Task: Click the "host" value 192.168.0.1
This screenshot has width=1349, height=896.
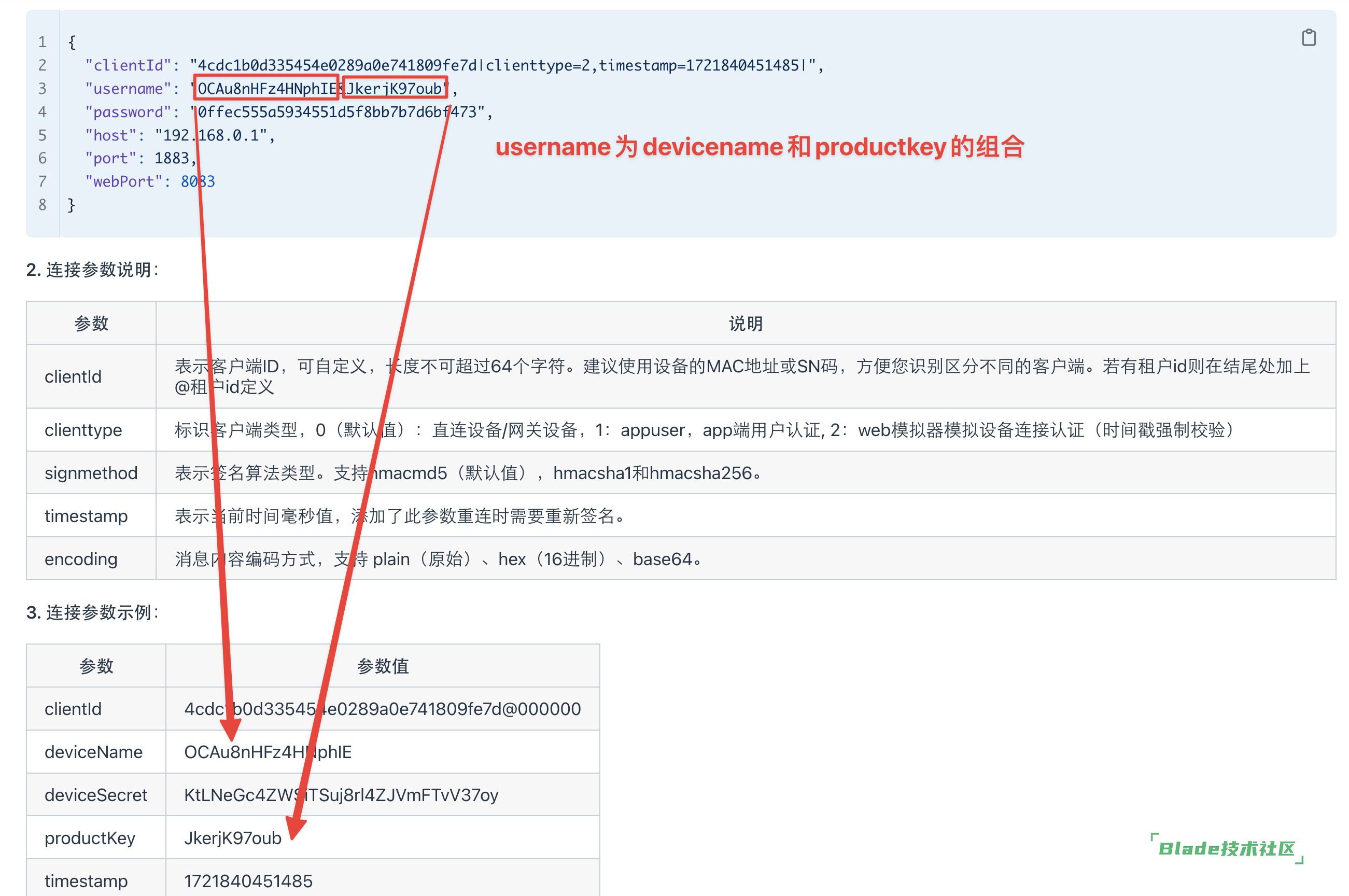Action: pyautogui.click(x=211, y=135)
